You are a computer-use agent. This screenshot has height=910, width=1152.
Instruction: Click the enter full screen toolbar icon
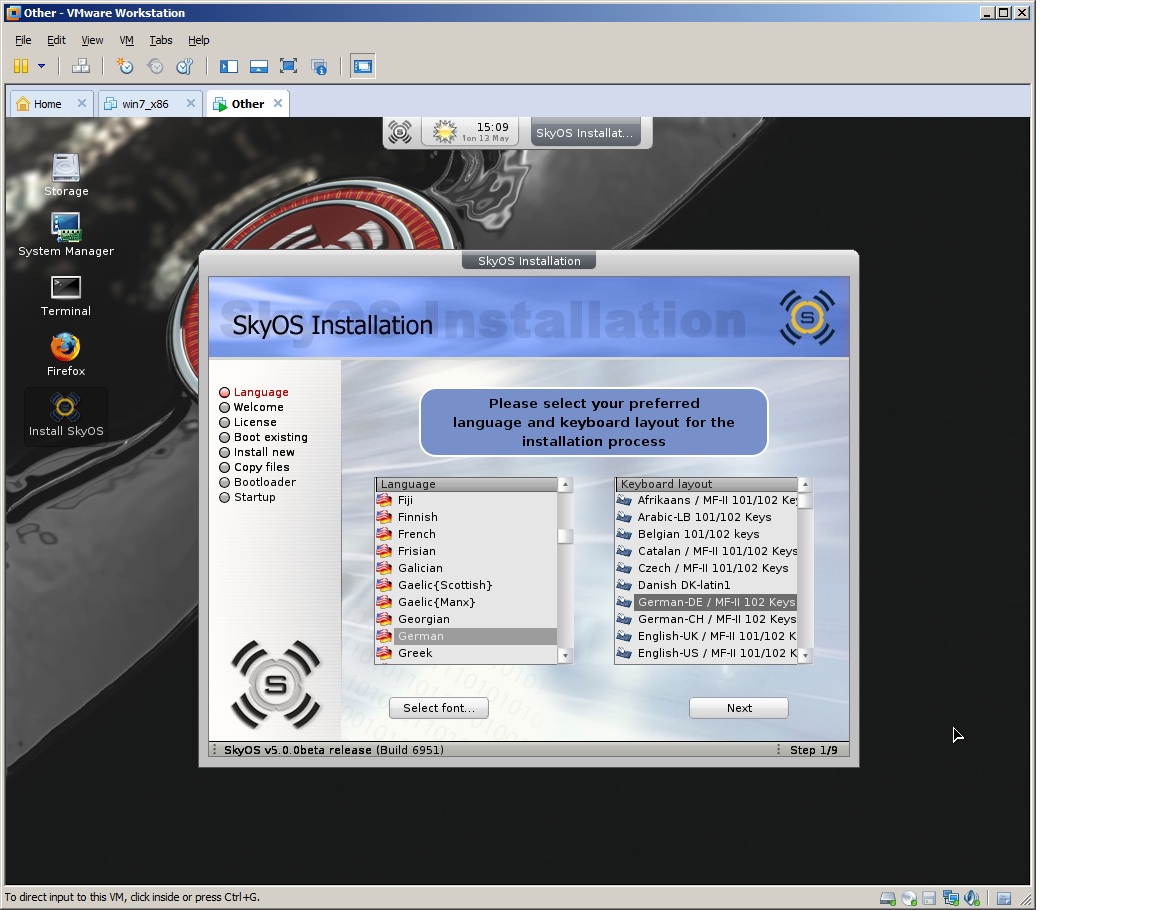tap(288, 66)
